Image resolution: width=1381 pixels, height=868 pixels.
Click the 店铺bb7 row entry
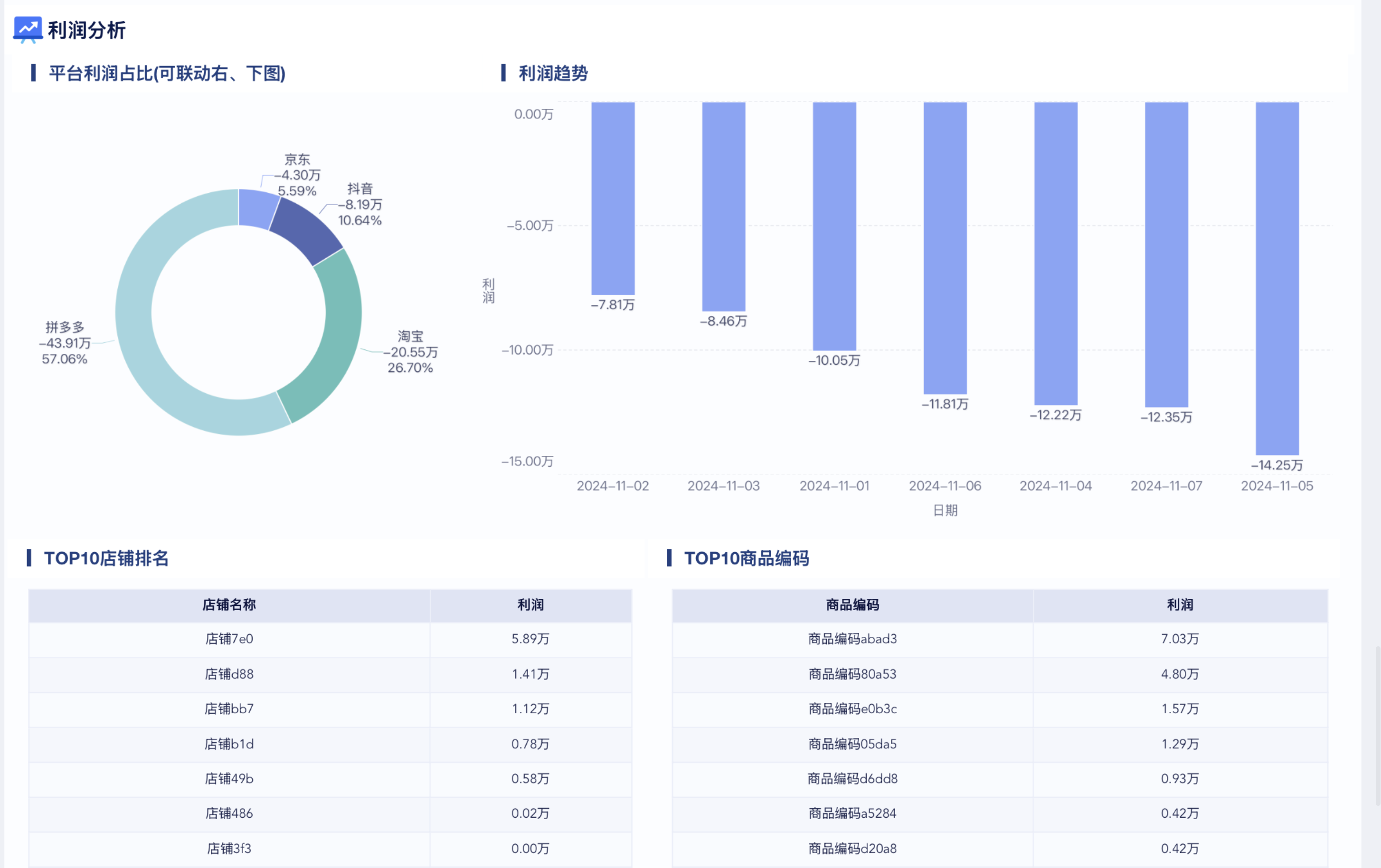tap(229, 709)
